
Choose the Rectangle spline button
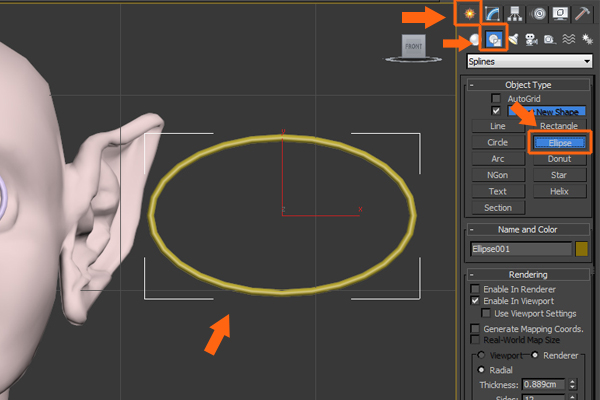tap(559, 126)
